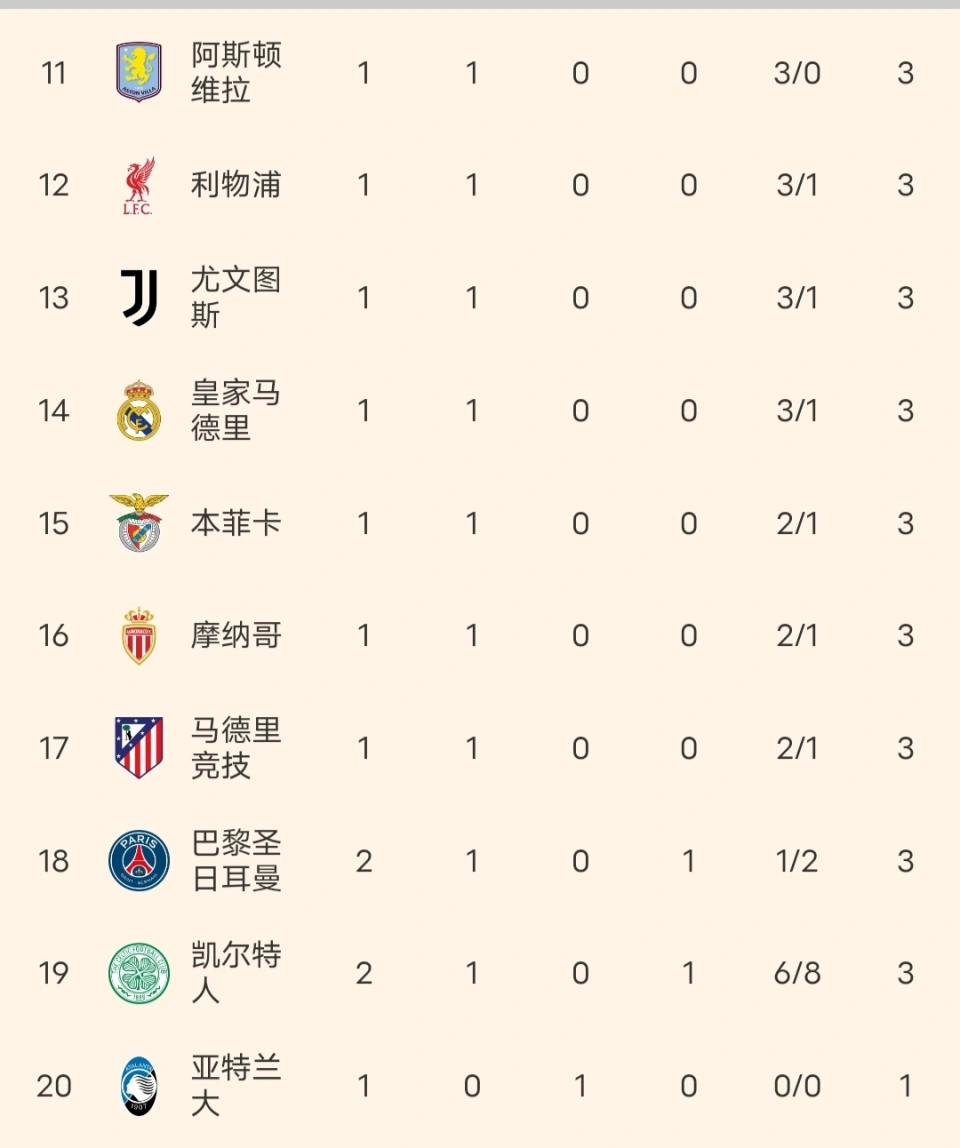Tap the 3/0 goal record of Aston Villa
Viewport: 960px width, 1148px height.
[x=797, y=72]
